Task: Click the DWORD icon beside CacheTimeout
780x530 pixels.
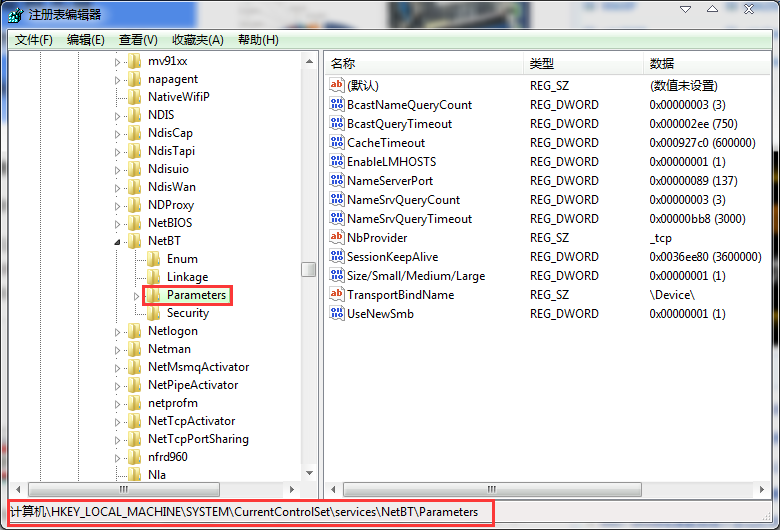Action: pos(337,143)
